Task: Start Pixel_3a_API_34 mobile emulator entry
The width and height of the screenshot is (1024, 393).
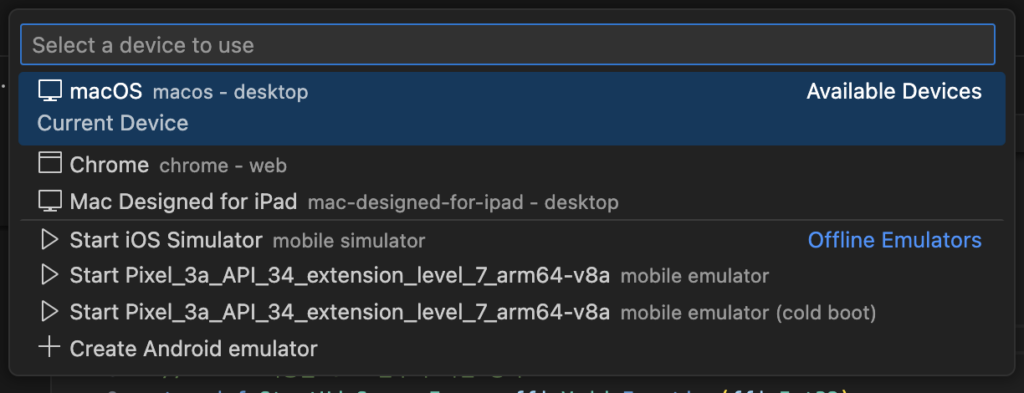Action: click(511, 276)
